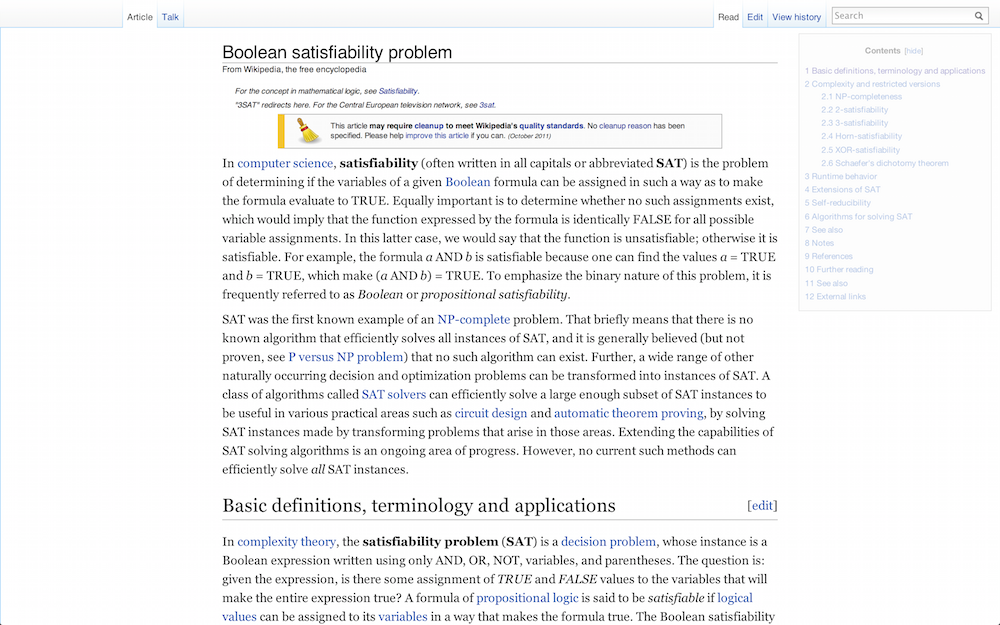
Task: Click the search magnifying glass icon
Action: [x=979, y=16]
